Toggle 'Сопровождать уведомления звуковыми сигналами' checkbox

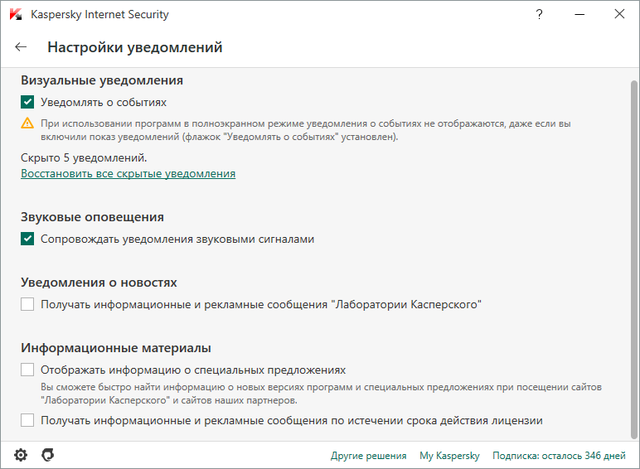click(x=27, y=239)
